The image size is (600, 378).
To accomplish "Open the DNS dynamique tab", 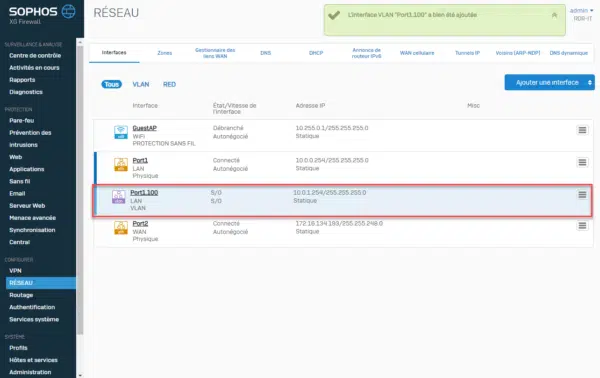I will click(x=569, y=53).
